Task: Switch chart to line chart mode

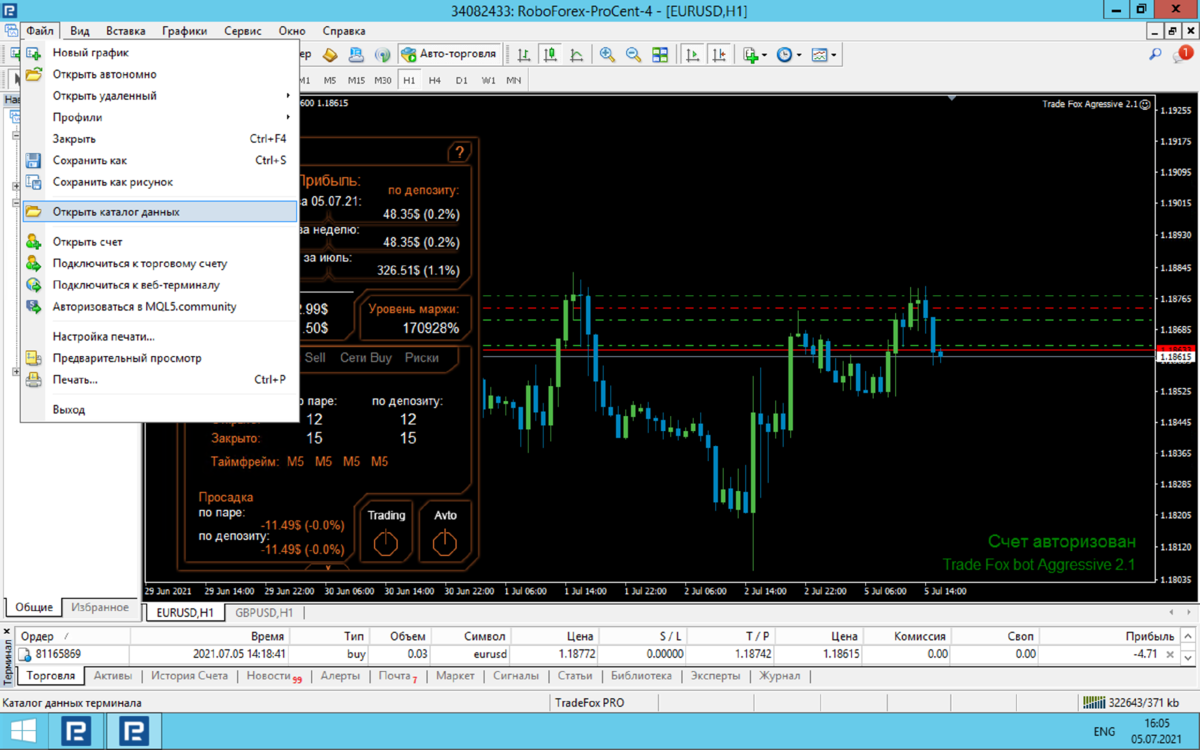Action: click(x=576, y=55)
